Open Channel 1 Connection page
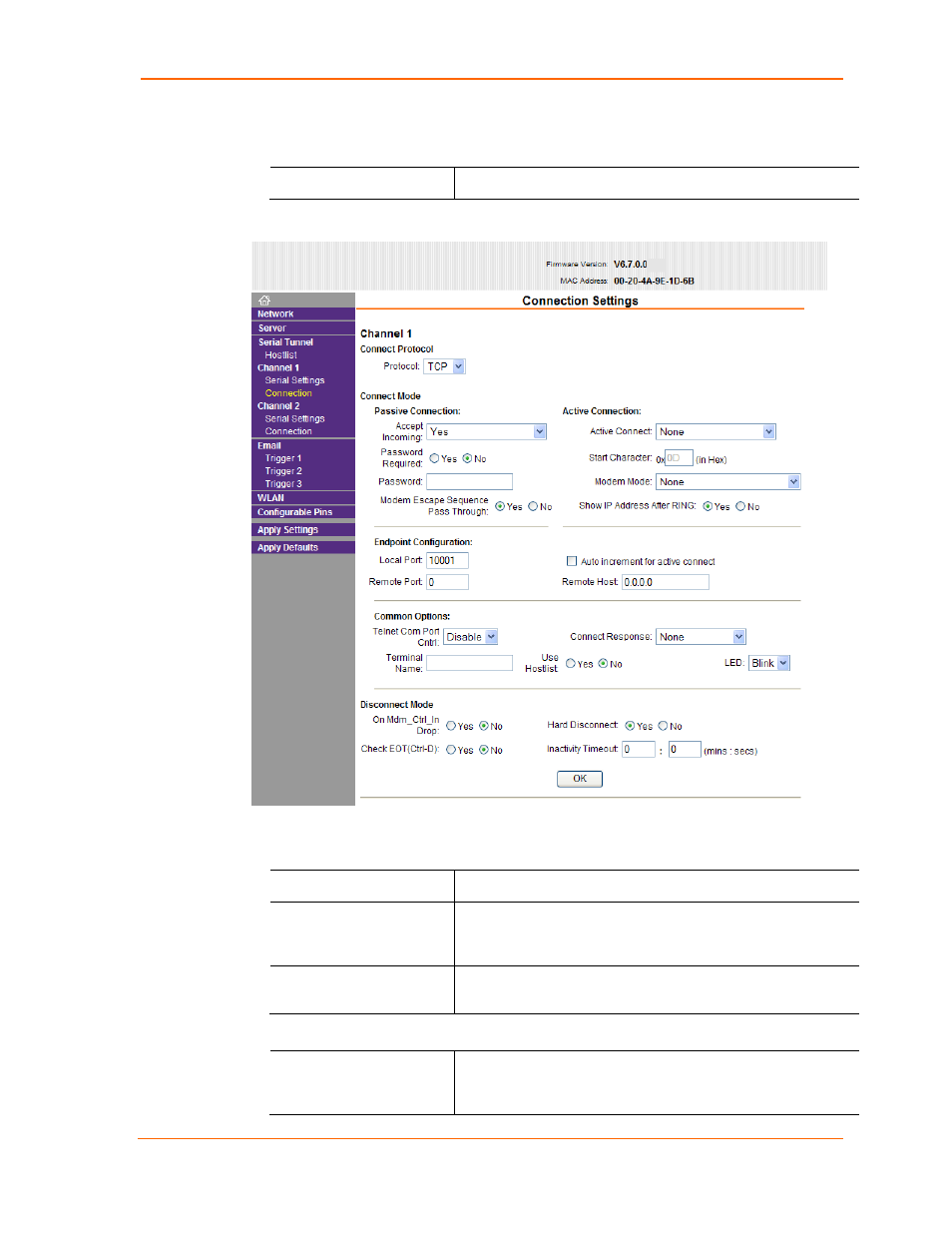952x1233 pixels. 288,393
